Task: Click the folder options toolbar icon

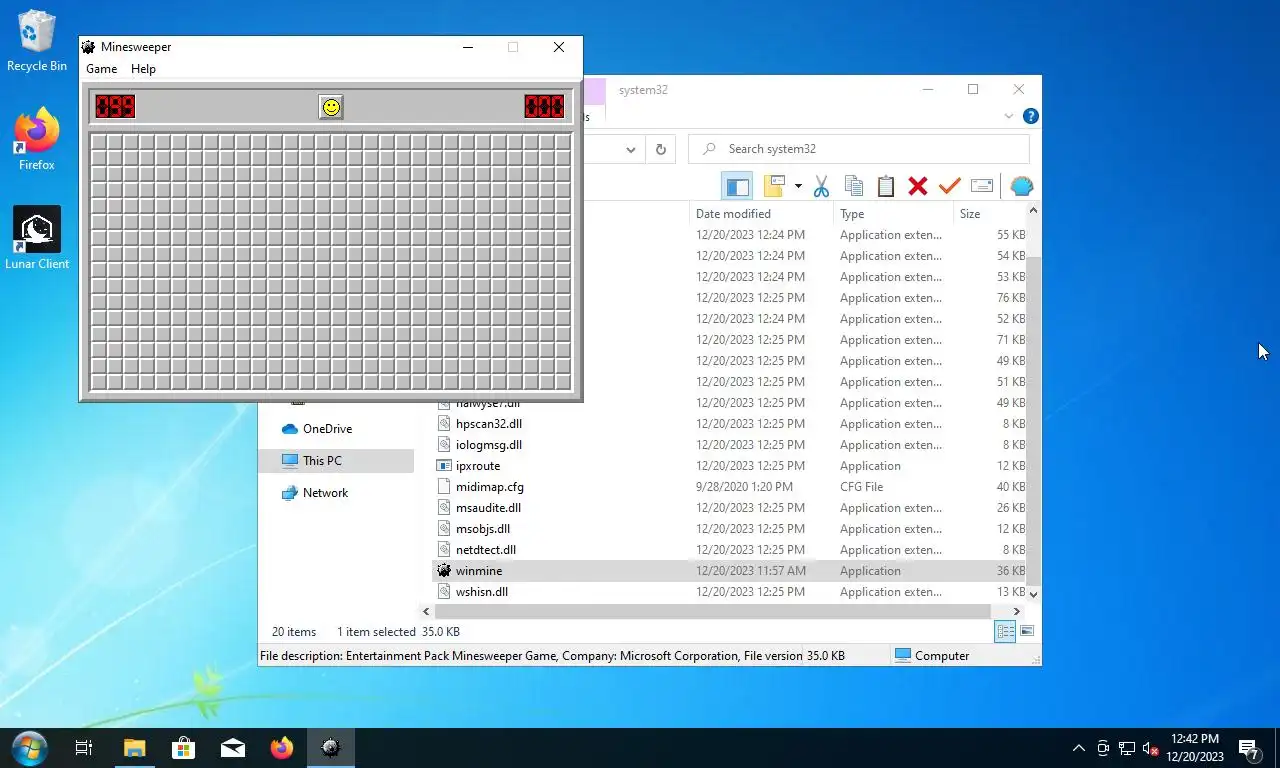Action: coord(774,186)
